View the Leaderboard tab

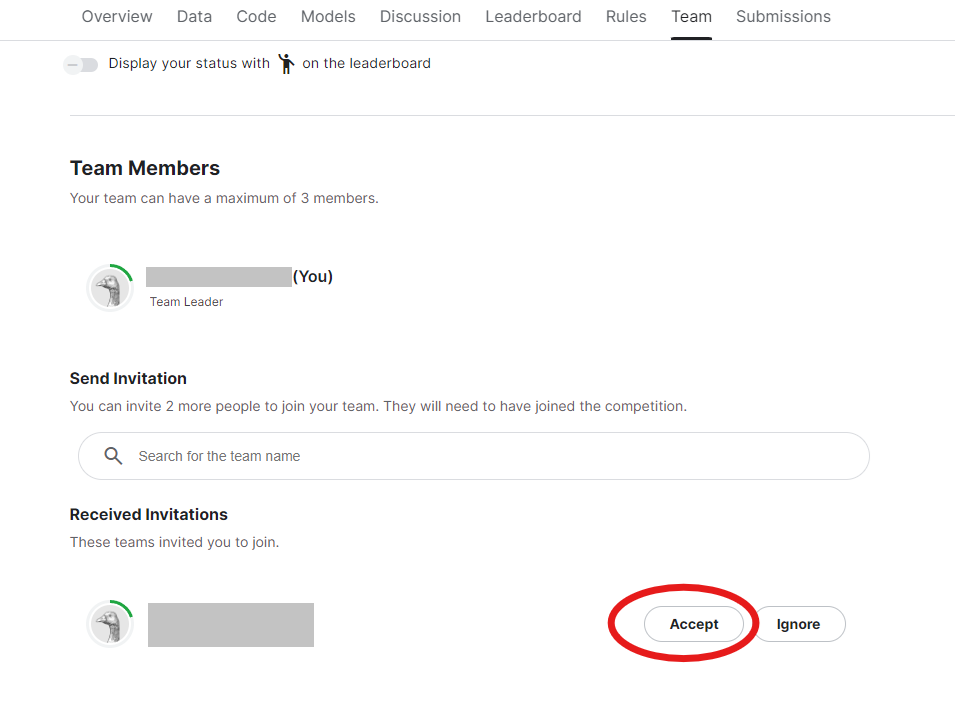pyautogui.click(x=533, y=16)
